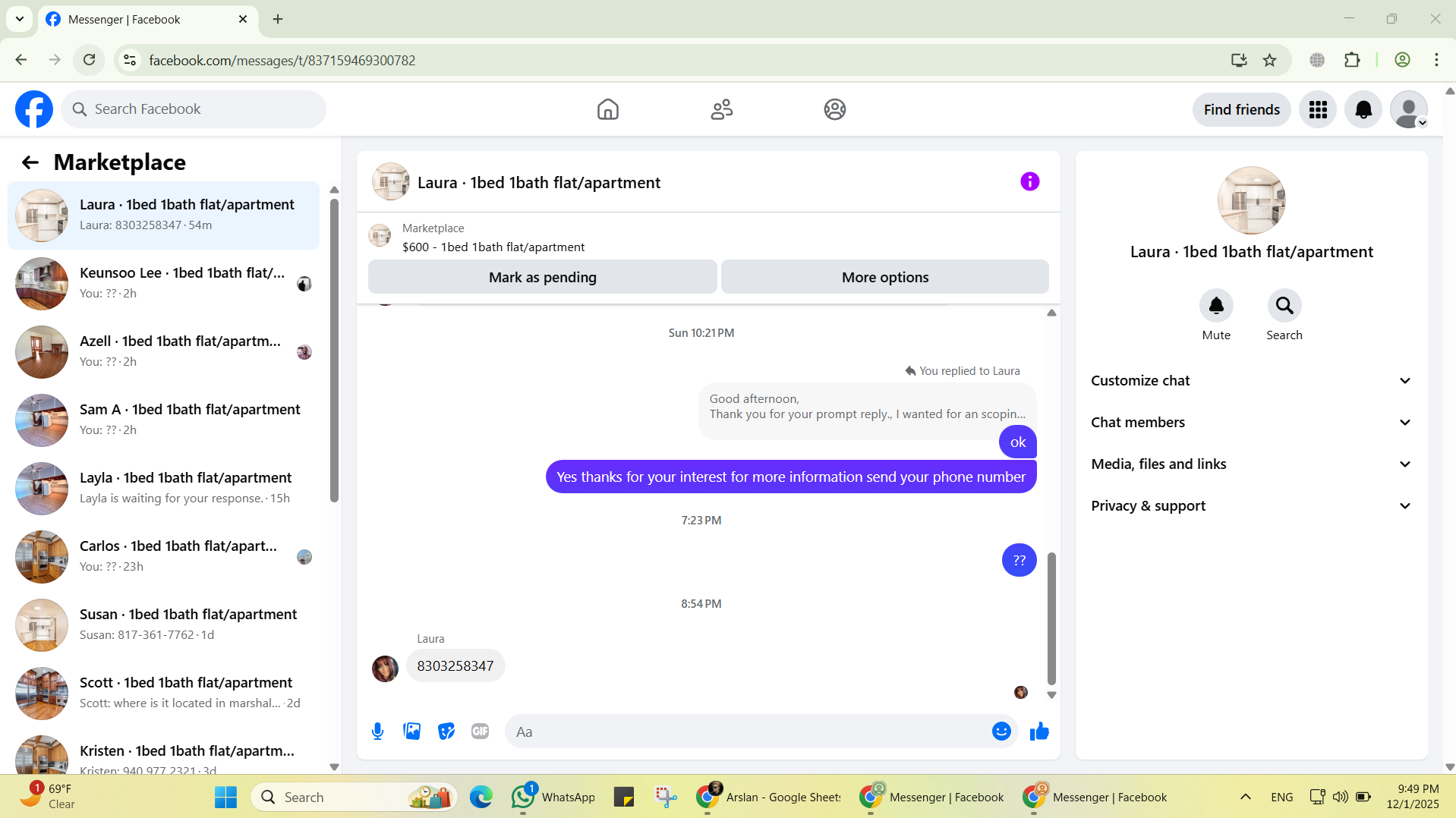Expand the Chat members section

pyautogui.click(x=1251, y=423)
